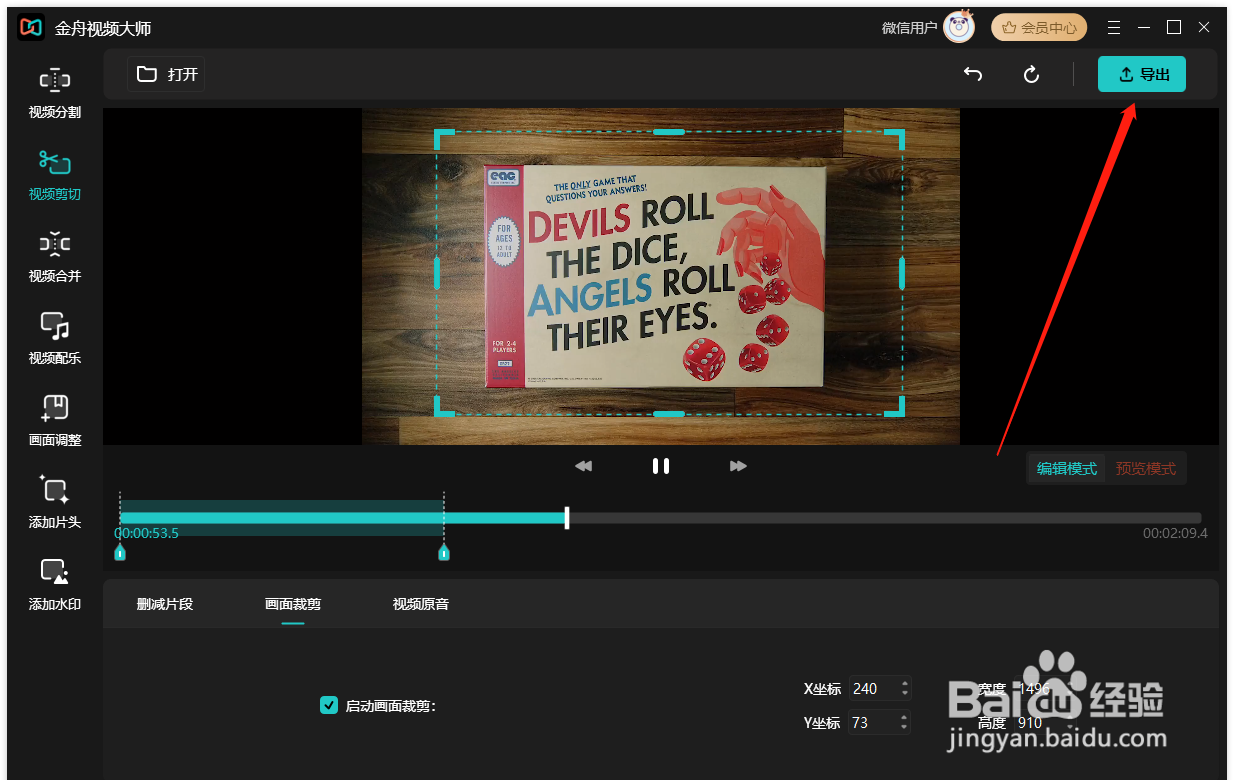Screen dimensions: 1234x781
Task: Click the 00:00:53.5 current time label
Action: (147, 533)
